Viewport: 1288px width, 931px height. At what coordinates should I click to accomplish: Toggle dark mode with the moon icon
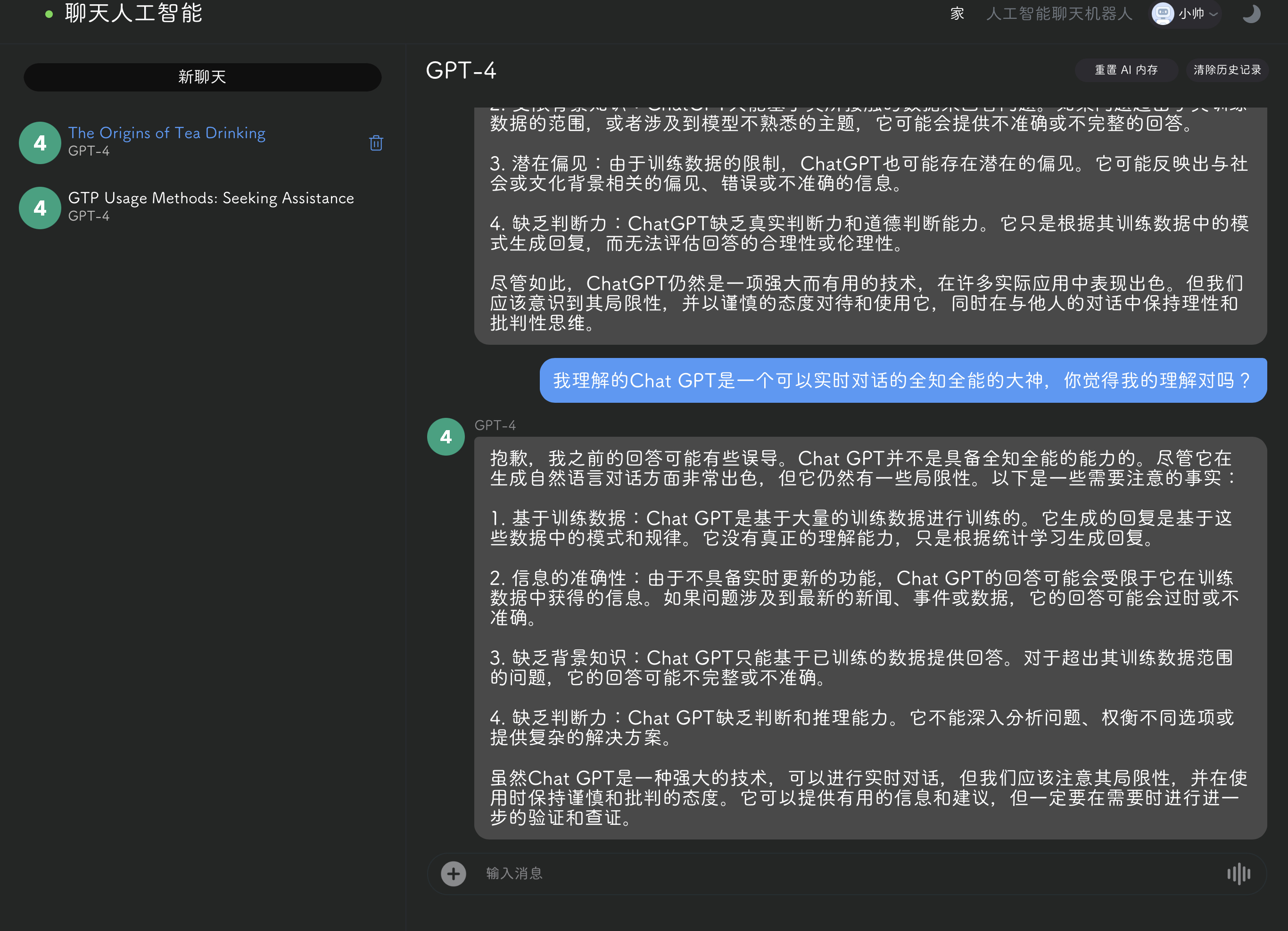(x=1251, y=14)
